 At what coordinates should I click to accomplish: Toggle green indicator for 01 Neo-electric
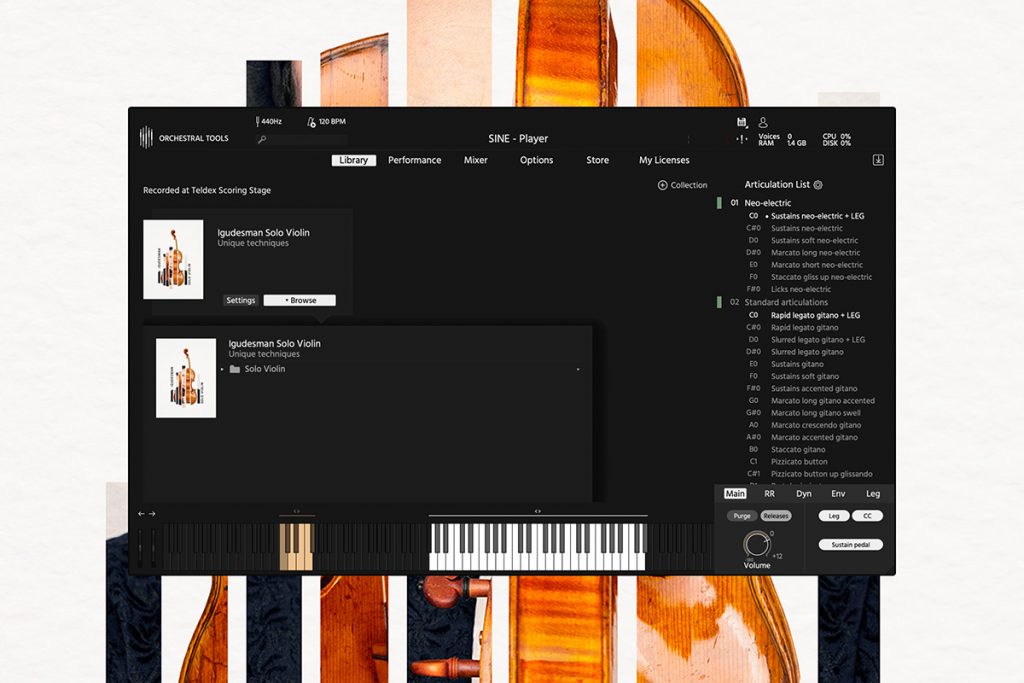pyautogui.click(x=719, y=203)
